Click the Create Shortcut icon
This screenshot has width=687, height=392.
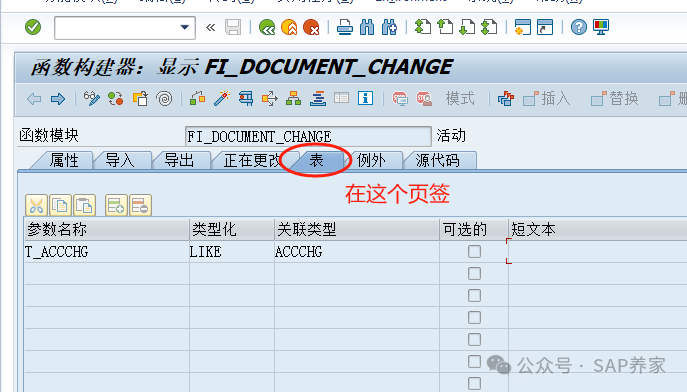(x=545, y=27)
